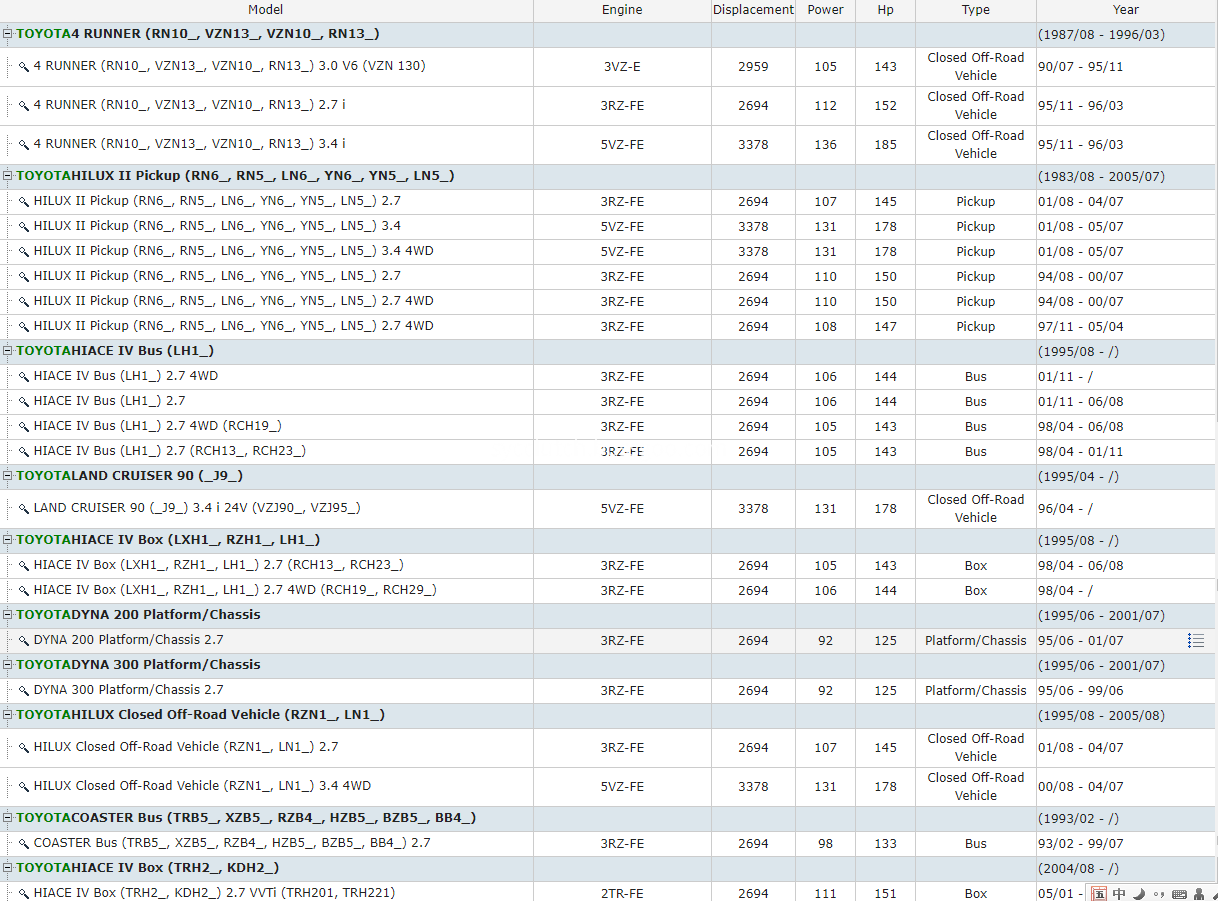
Task: Click the magnifier icon for HIACE IV Box 2.7 VVTi
Action: [x=24, y=894]
